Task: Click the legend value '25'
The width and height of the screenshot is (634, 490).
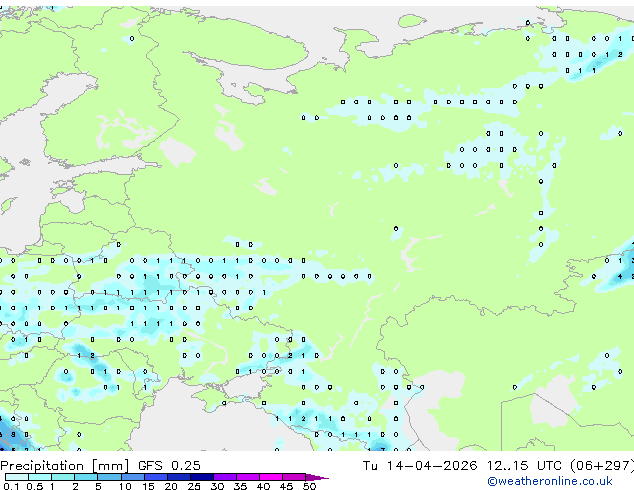Action: (194, 486)
